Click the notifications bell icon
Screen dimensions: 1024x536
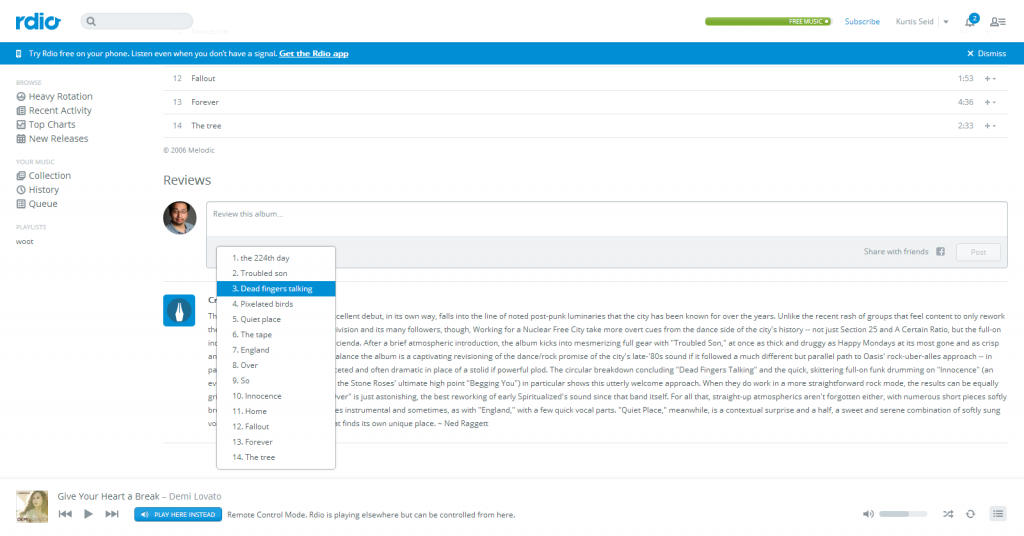coord(970,21)
